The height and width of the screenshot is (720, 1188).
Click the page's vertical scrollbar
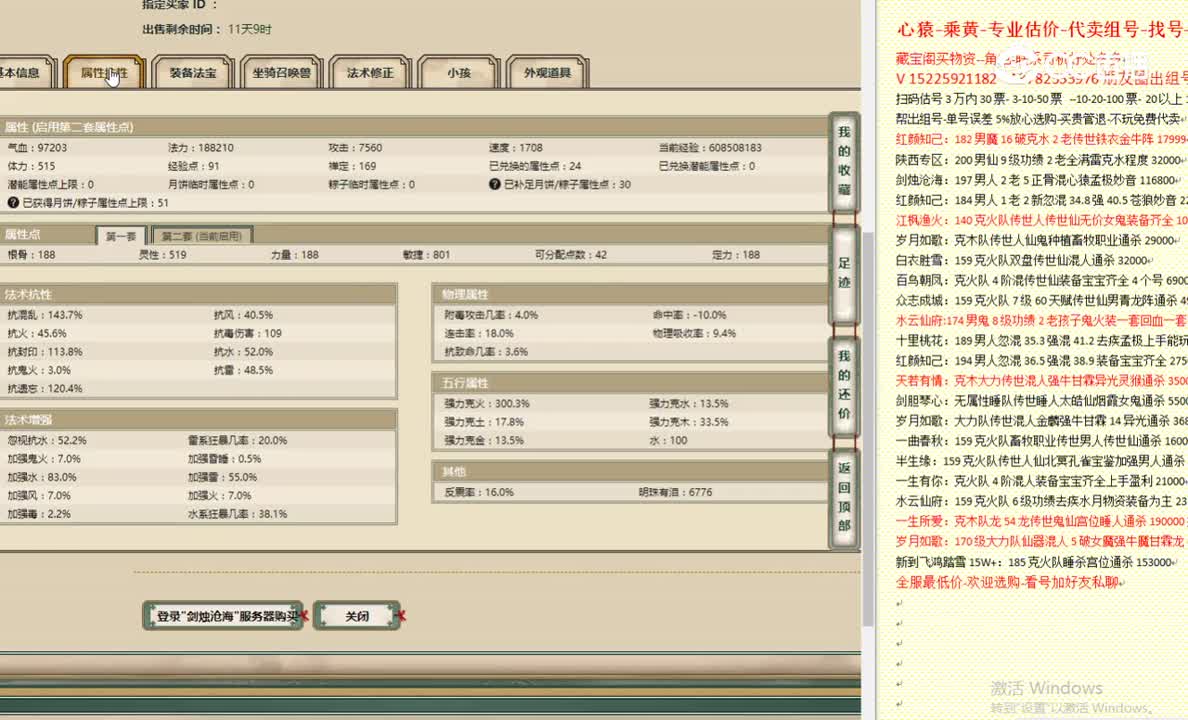pyautogui.click(x=868, y=428)
